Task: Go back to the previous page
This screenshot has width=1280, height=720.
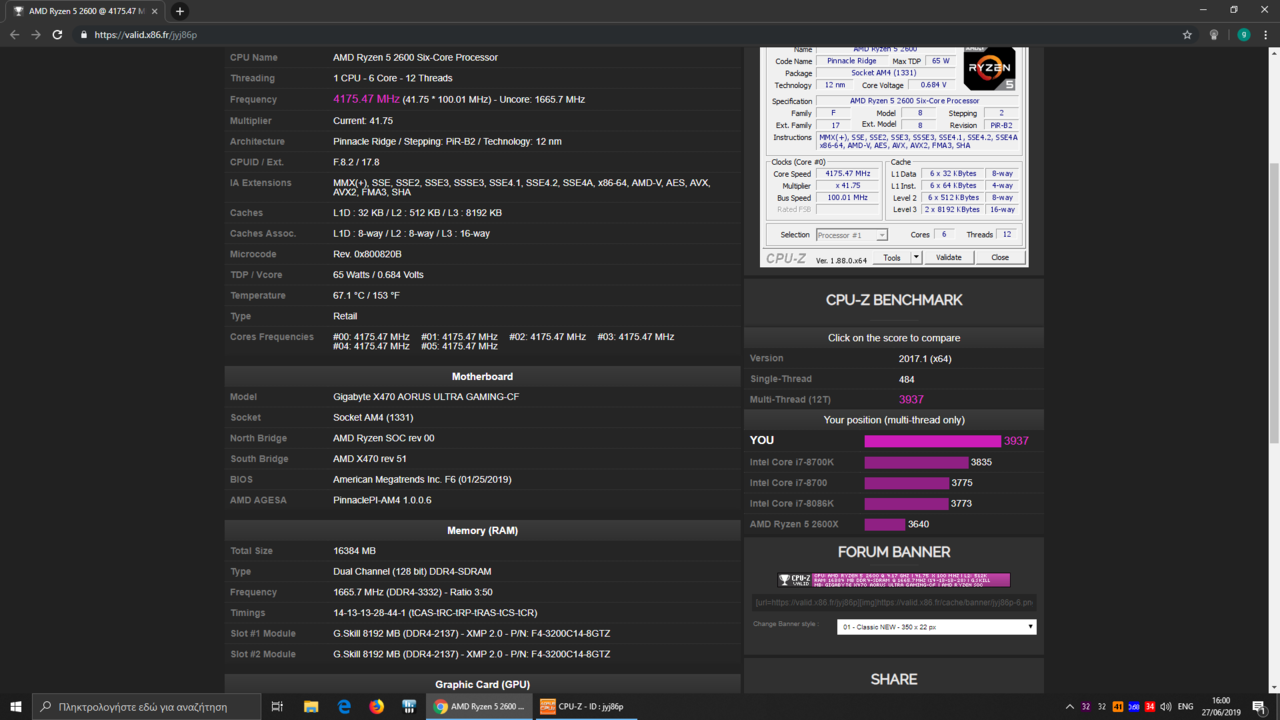Action: tap(14, 34)
